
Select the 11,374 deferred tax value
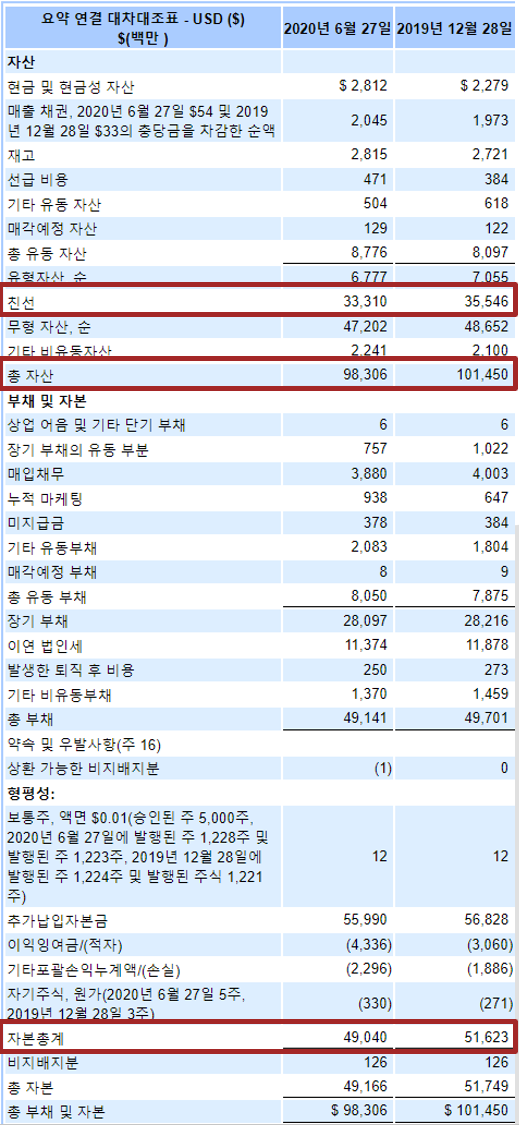click(x=366, y=645)
